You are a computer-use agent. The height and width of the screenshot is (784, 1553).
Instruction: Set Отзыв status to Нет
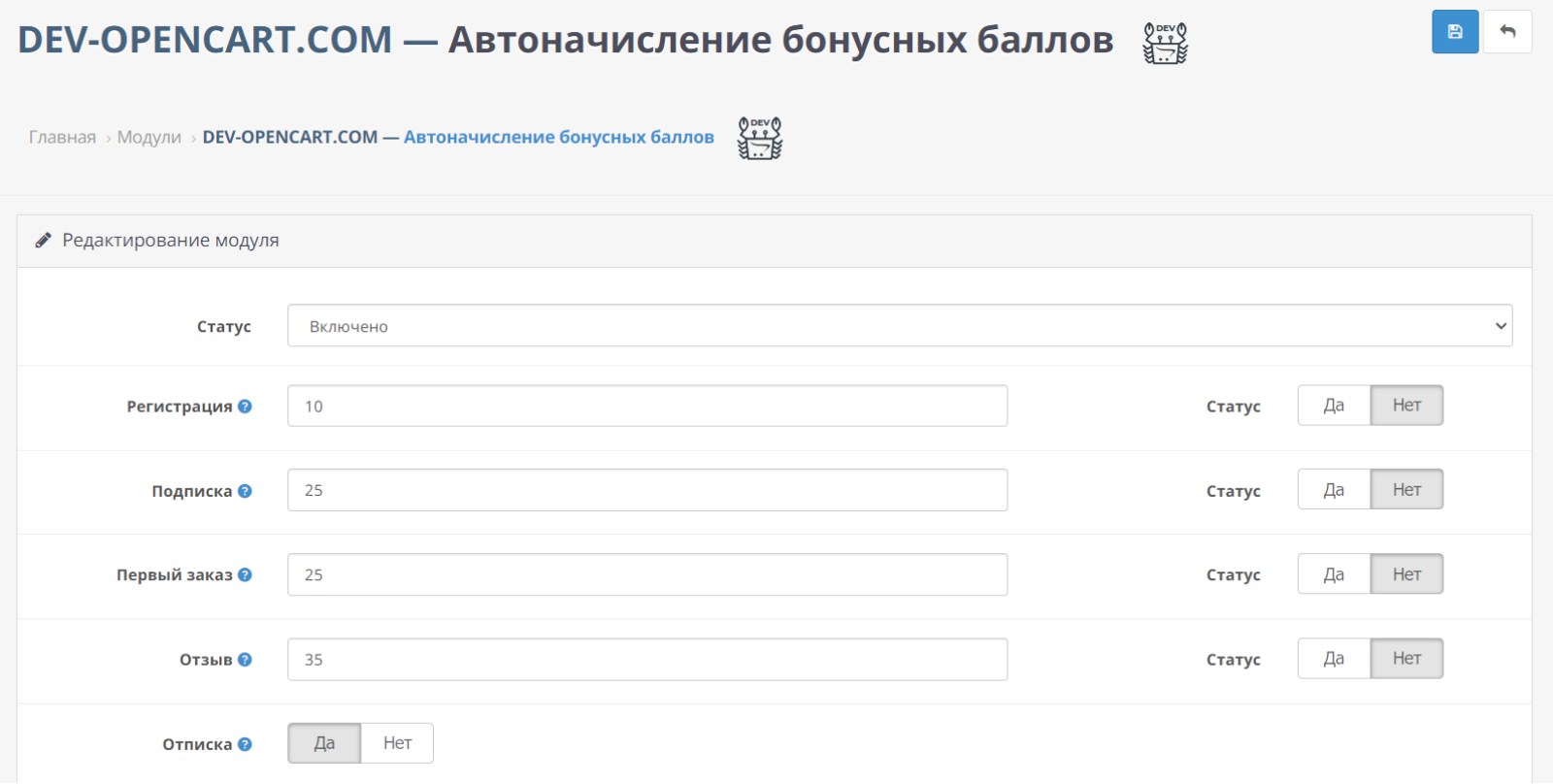click(x=1406, y=659)
